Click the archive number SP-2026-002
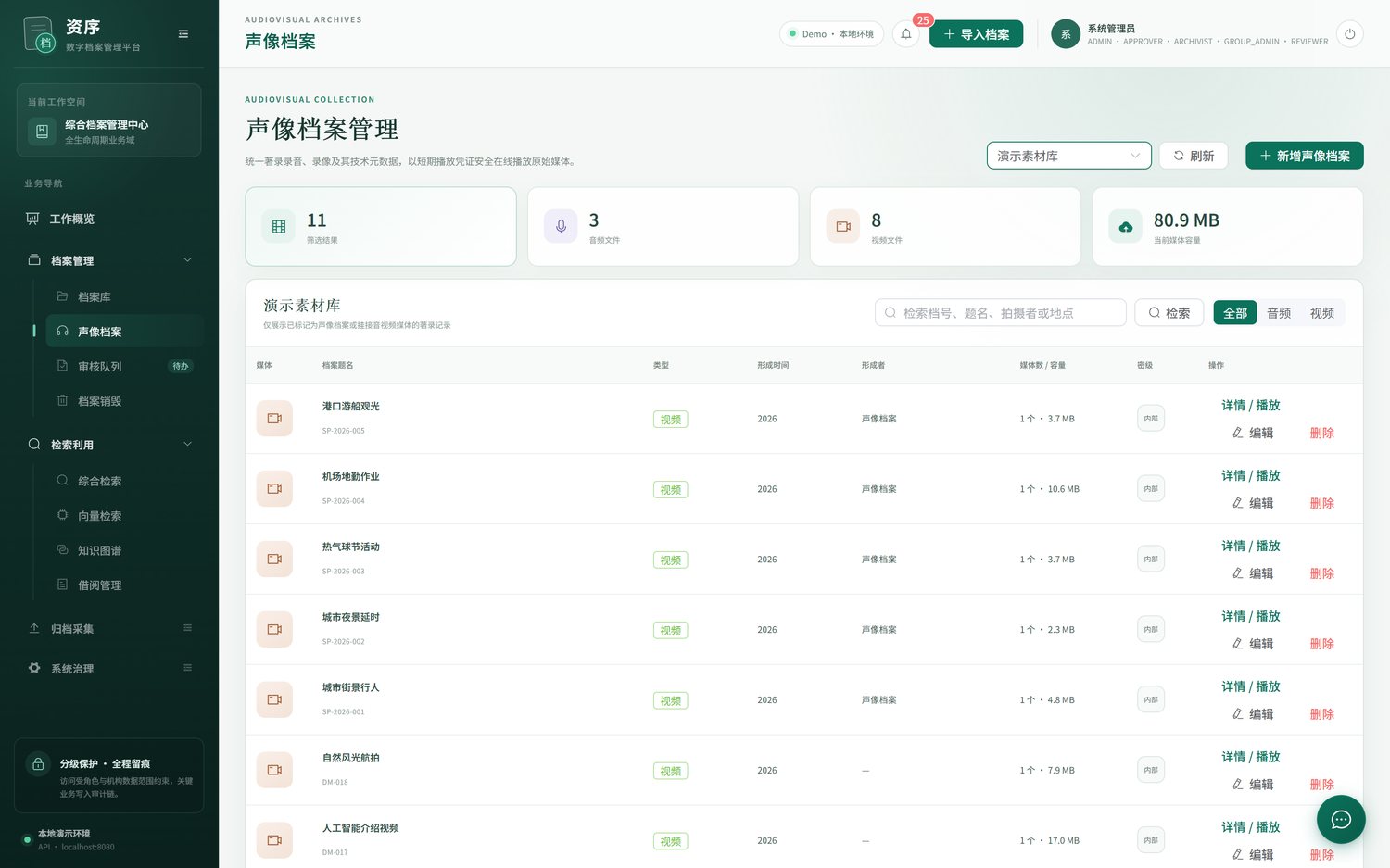Screen dimensions: 1390x868 343,642
